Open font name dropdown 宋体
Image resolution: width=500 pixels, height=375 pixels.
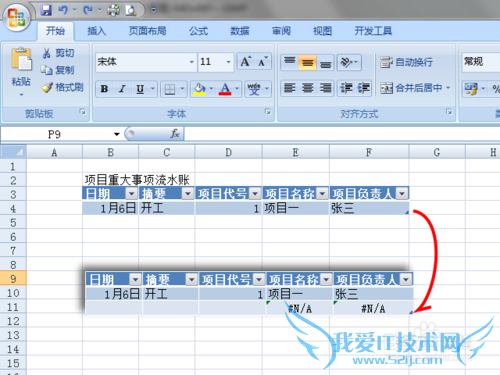pos(192,62)
